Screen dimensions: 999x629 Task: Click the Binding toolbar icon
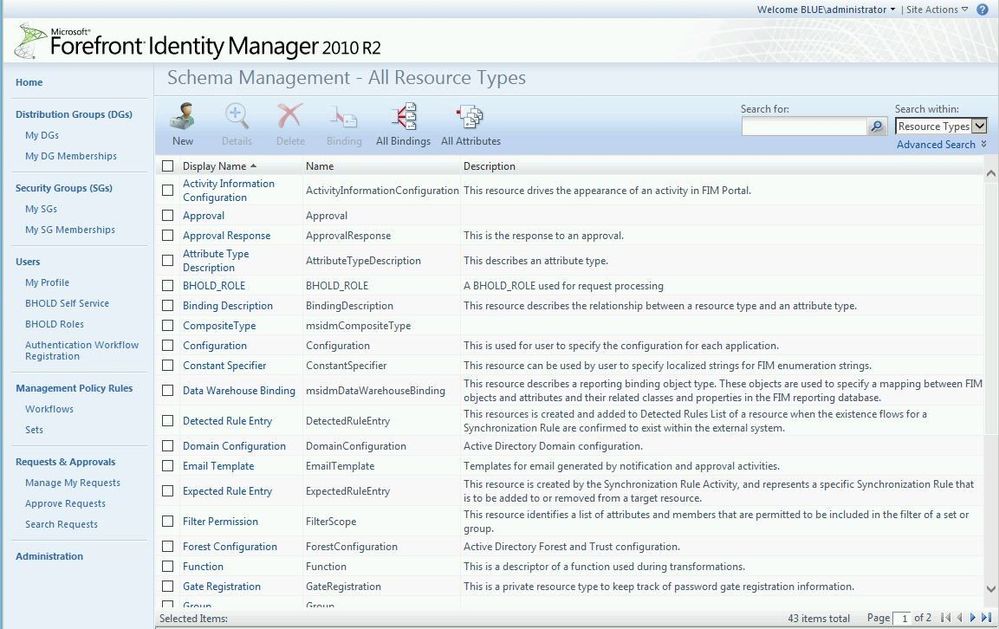pyautogui.click(x=343, y=118)
